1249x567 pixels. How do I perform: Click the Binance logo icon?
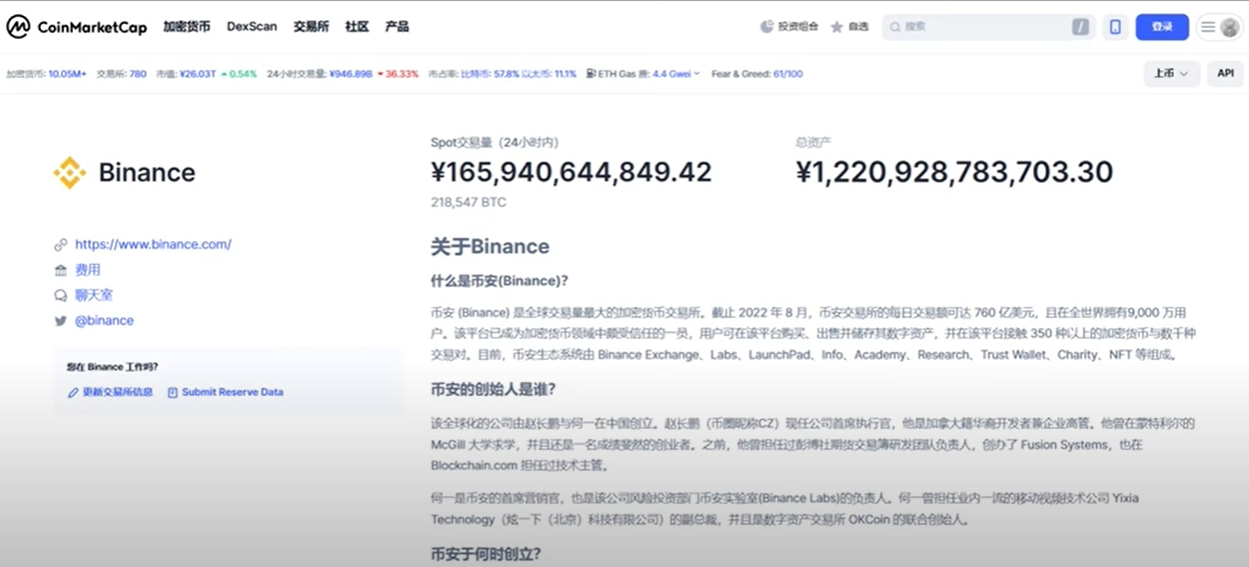tap(70, 173)
